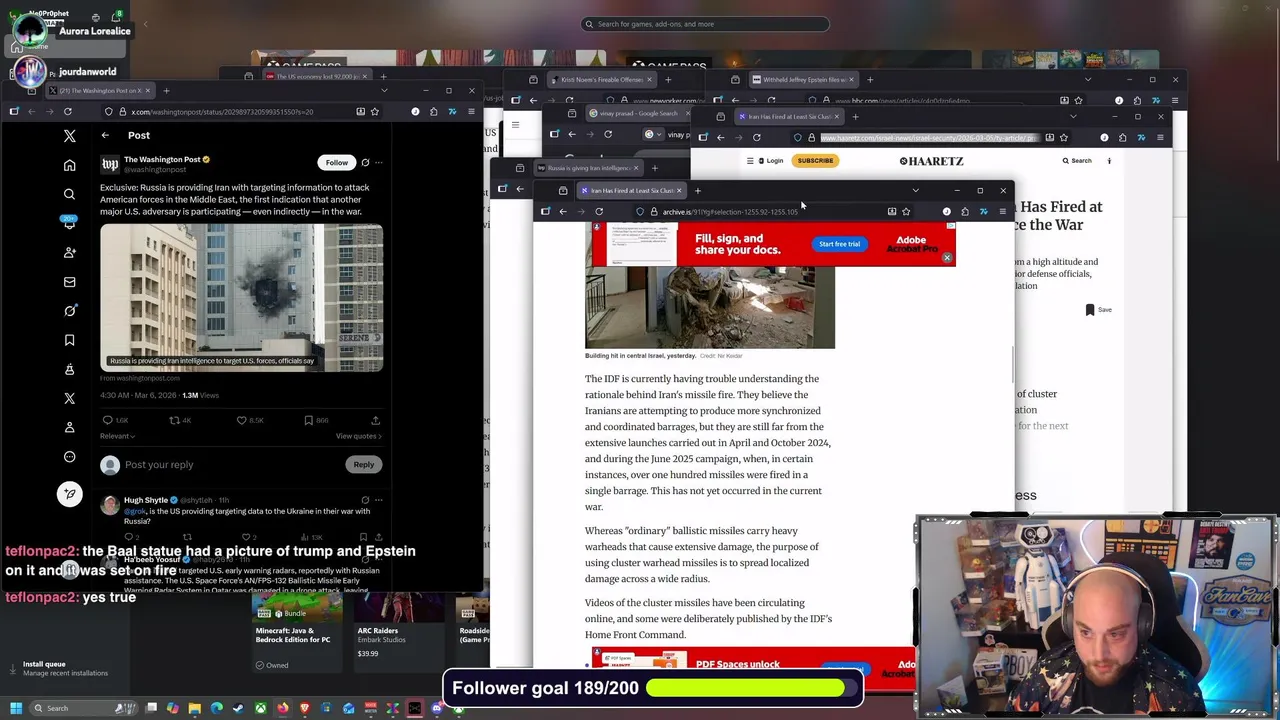Open Bookmarks in X sidebar
The image size is (1280, 720).
coord(69,340)
